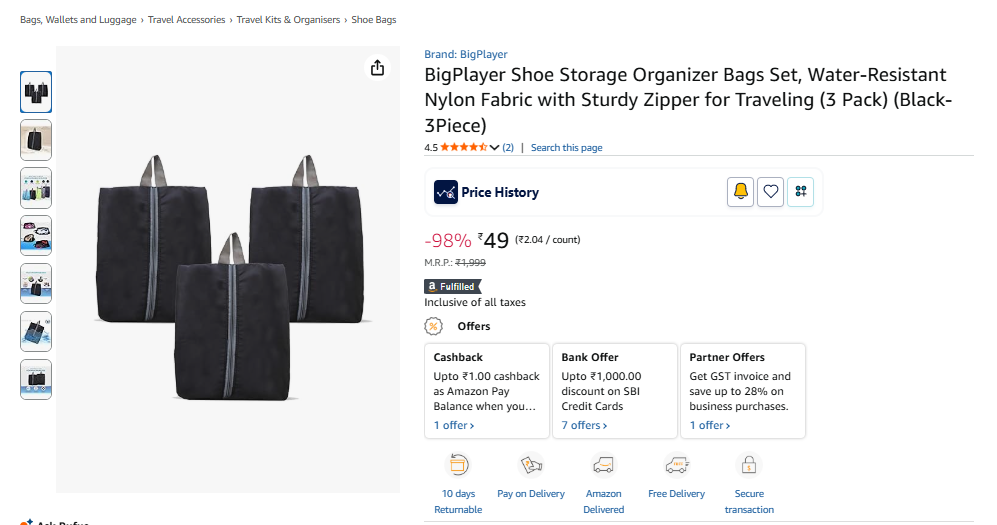Viewport: 997px width, 525px height.
Task: Click the 10 days Returnable icon
Action: pos(458,465)
